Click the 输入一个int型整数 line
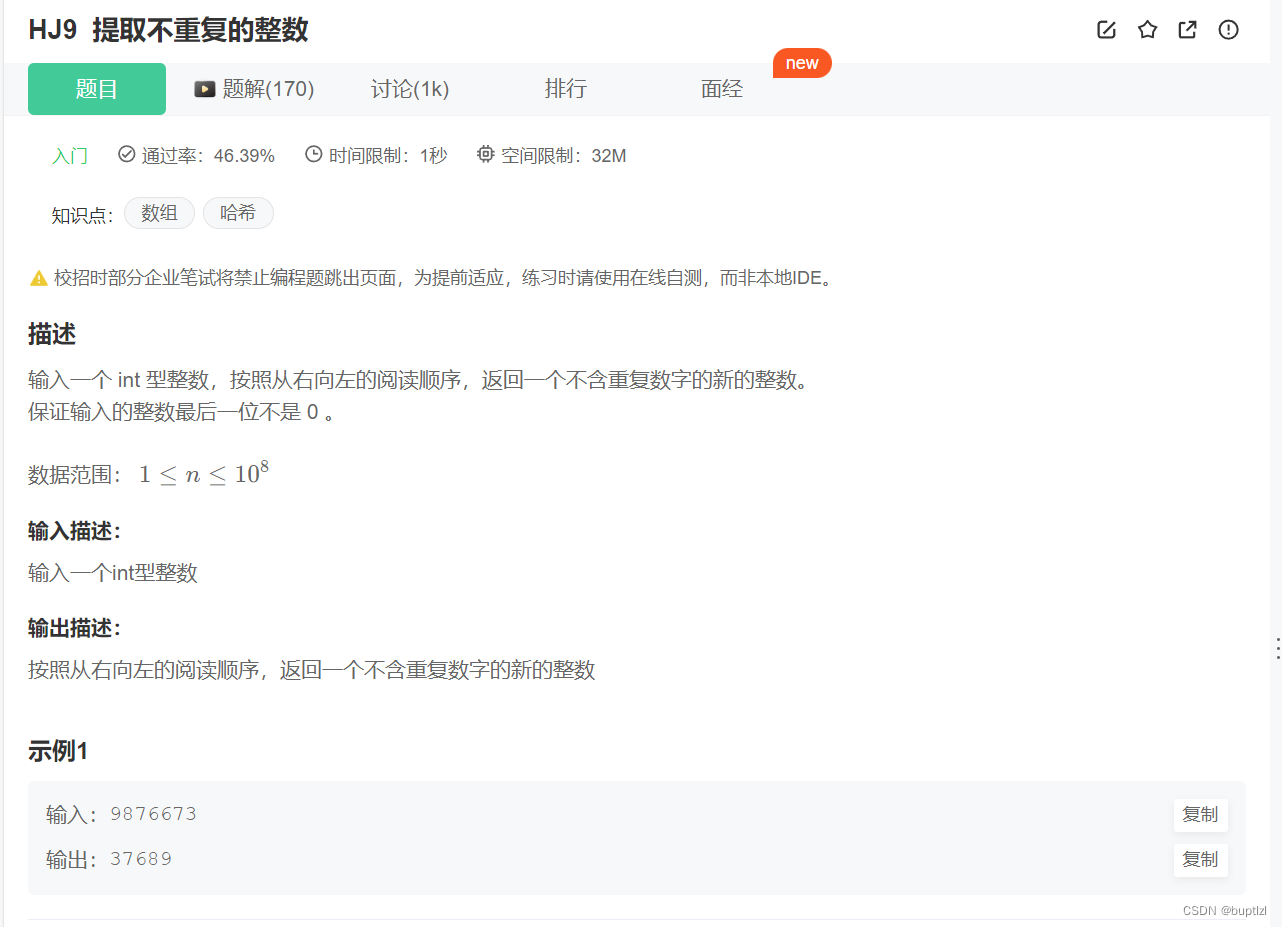The height and width of the screenshot is (927, 1282). (x=113, y=573)
